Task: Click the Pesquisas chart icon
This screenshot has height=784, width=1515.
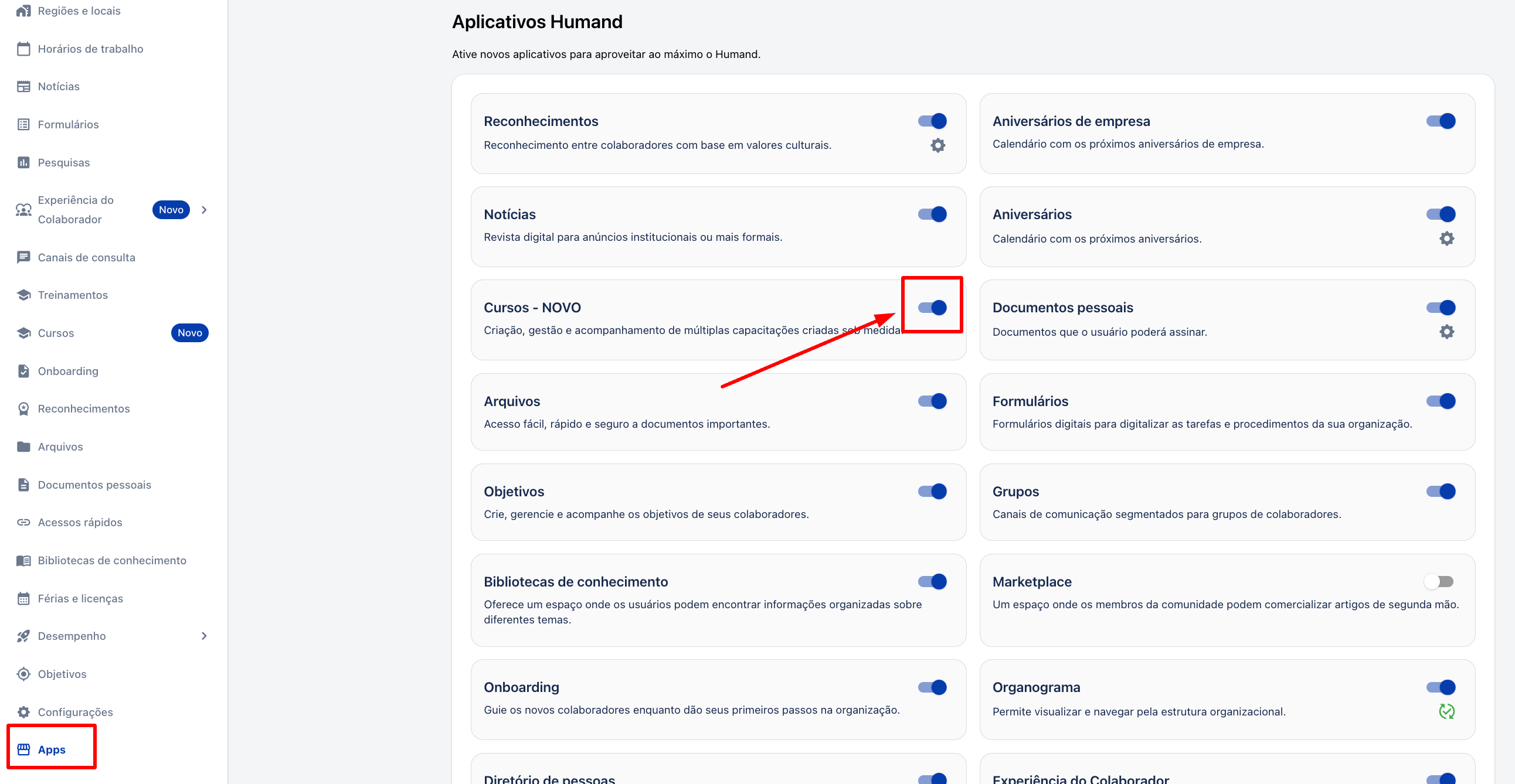Action: click(x=23, y=162)
